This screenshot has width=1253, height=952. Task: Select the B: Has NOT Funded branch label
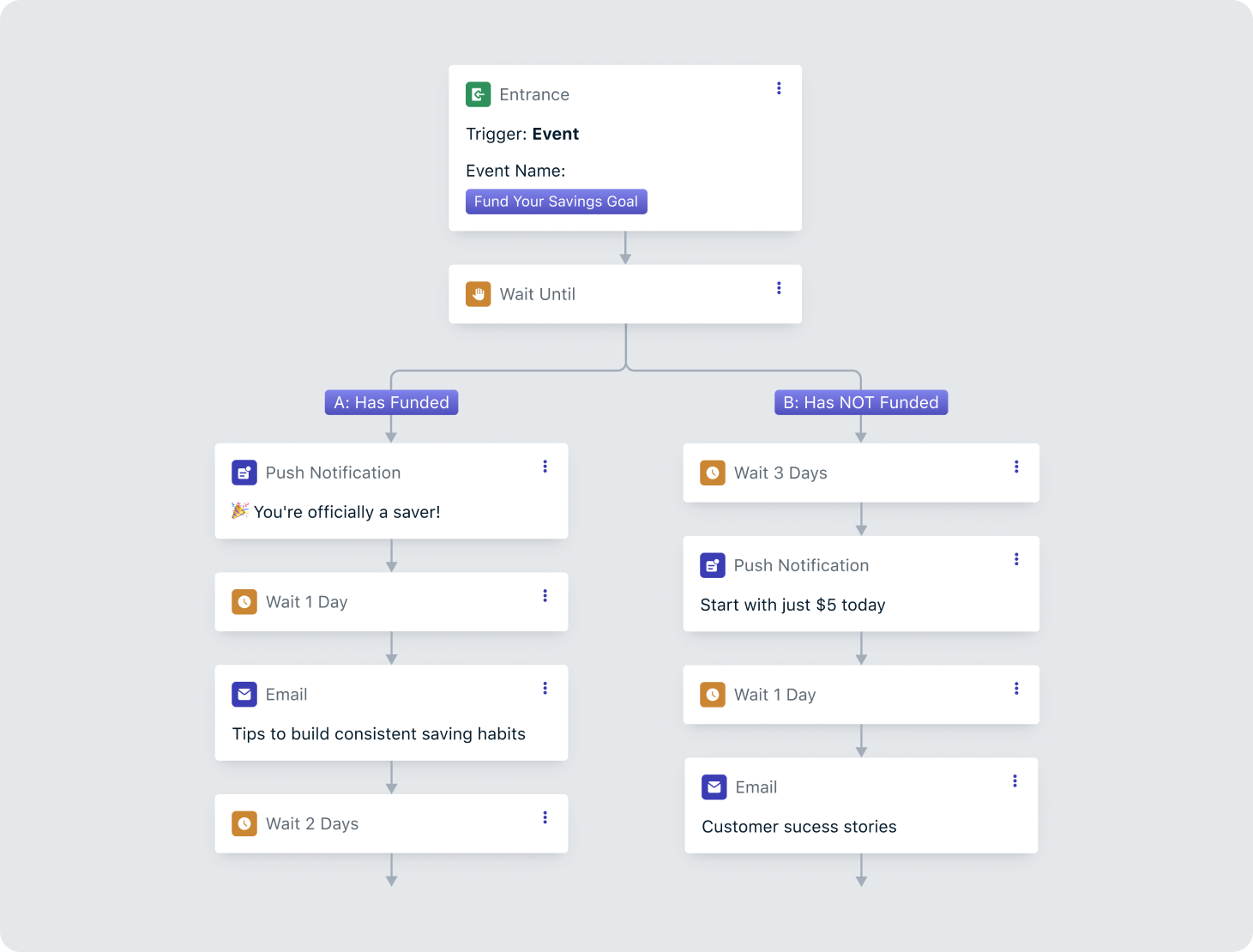pyautogui.click(x=860, y=402)
